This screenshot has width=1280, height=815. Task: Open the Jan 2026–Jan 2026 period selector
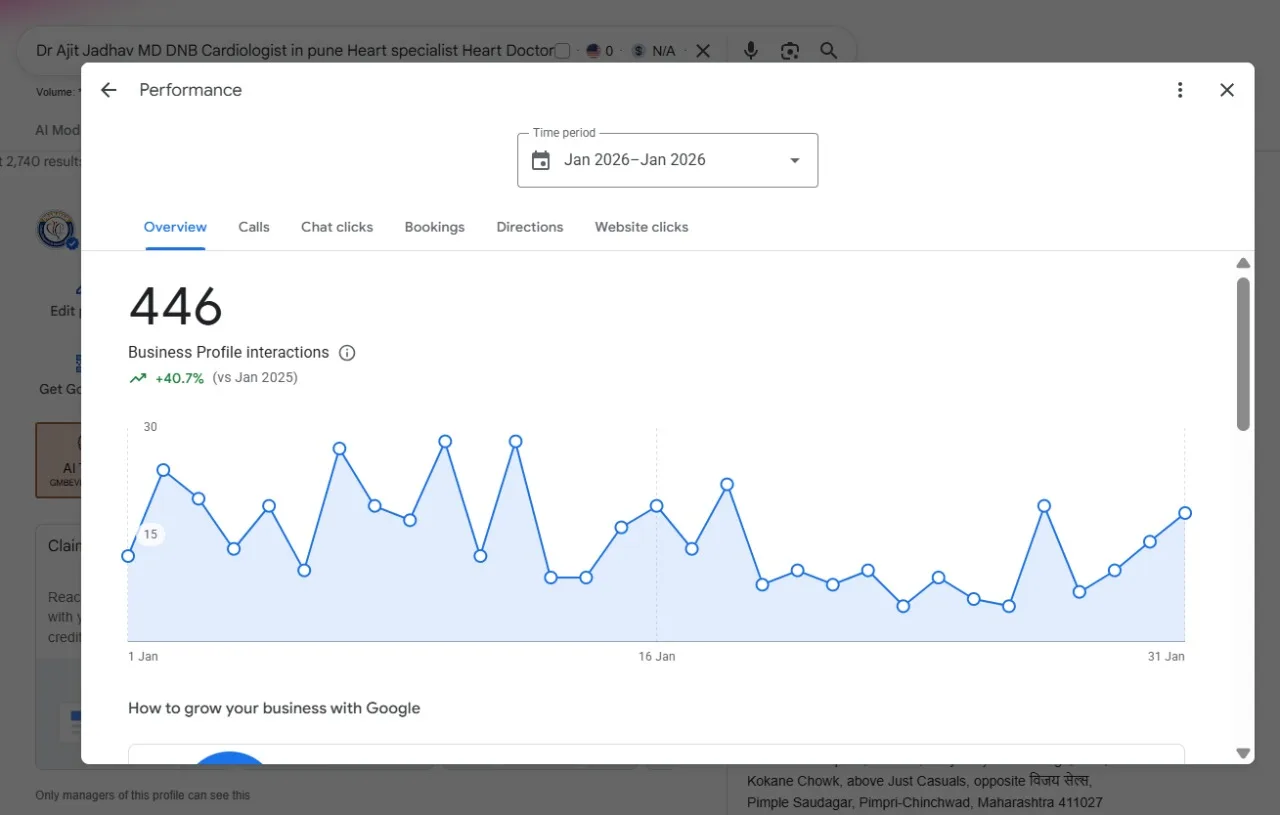pos(667,160)
